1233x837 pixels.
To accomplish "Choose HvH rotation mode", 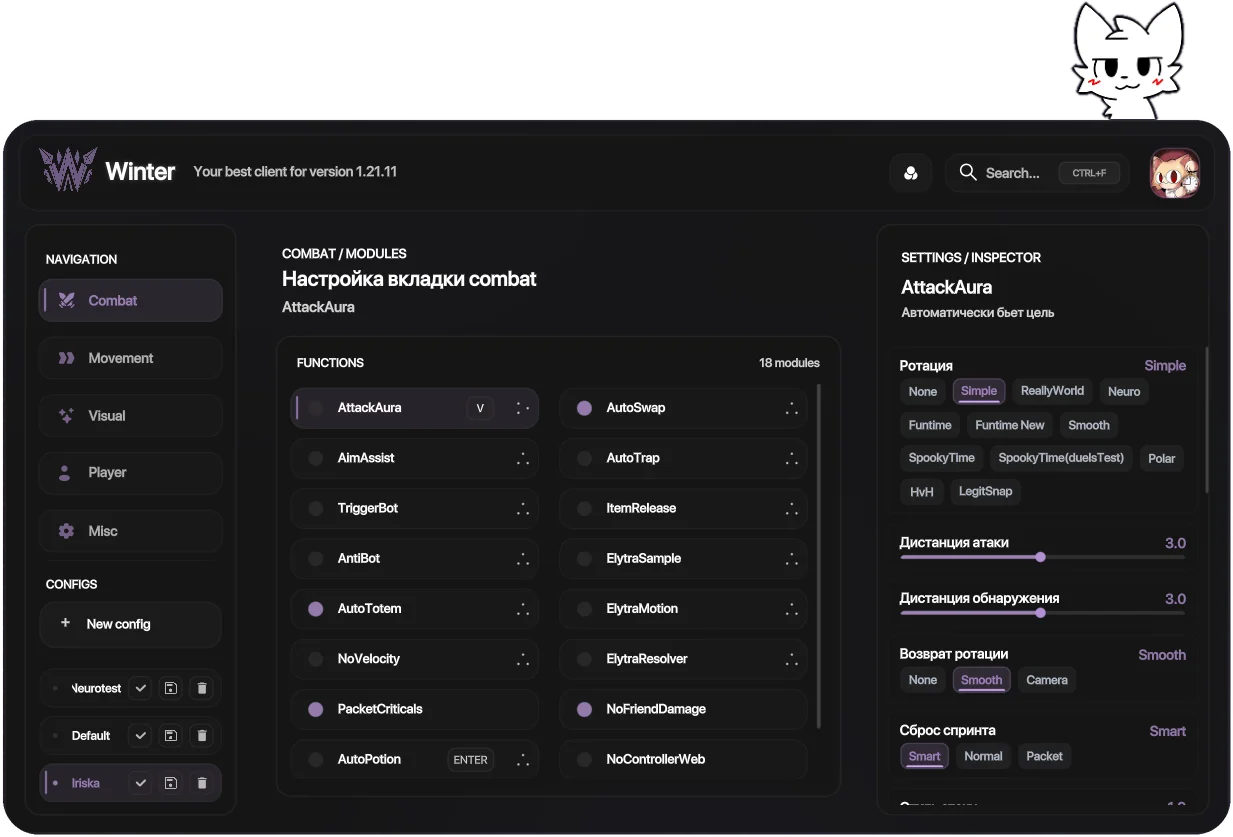I will coord(922,491).
